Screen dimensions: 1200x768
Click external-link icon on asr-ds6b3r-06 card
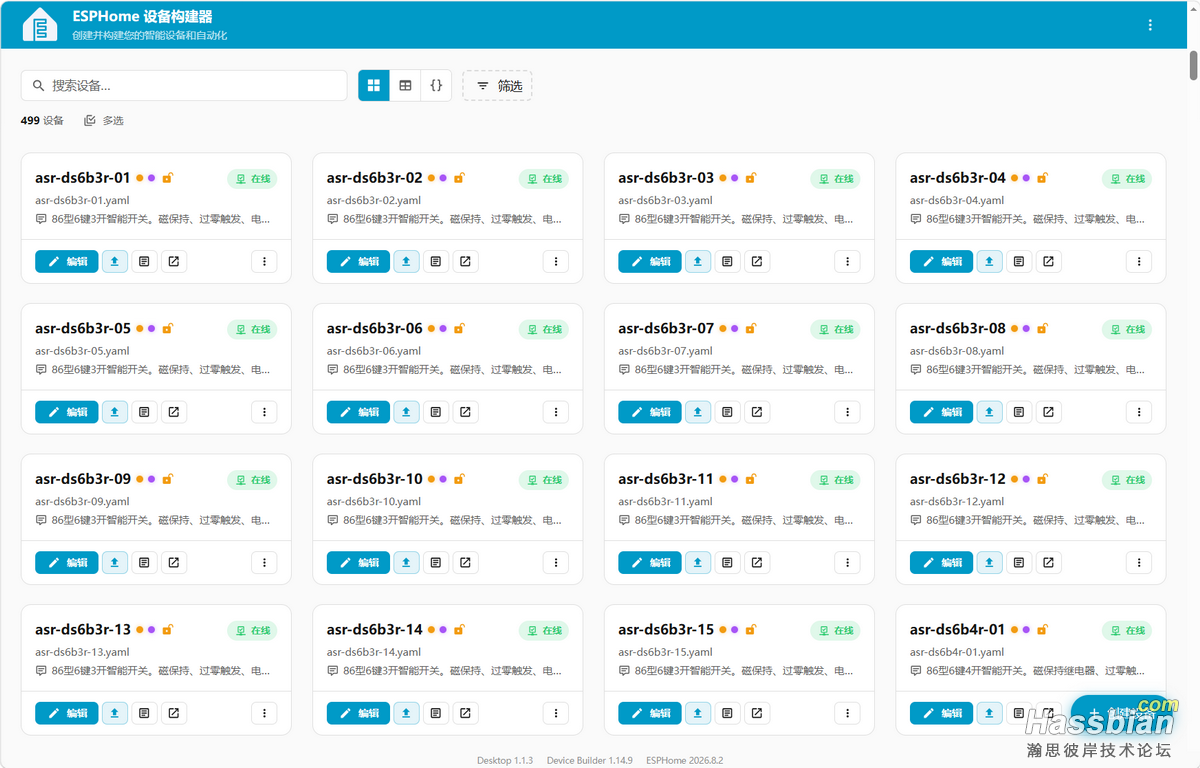click(x=465, y=412)
